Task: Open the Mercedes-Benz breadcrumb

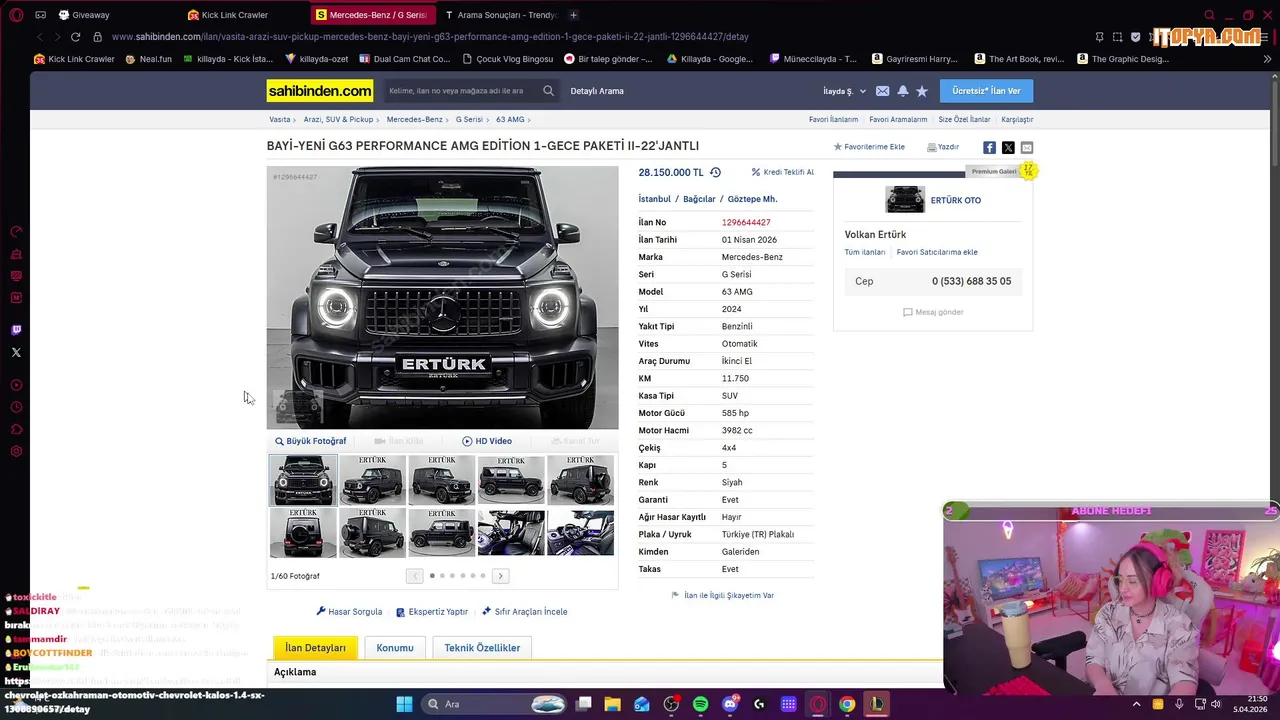Action: click(x=414, y=119)
